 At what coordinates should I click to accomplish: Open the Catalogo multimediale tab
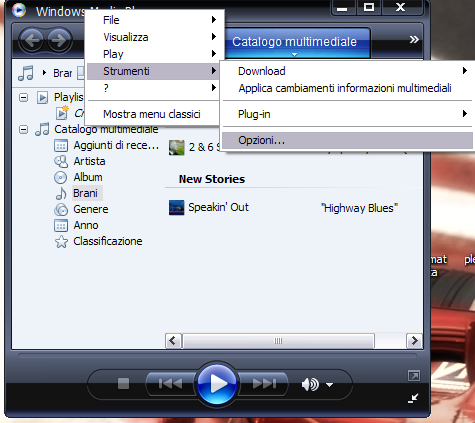click(295, 43)
